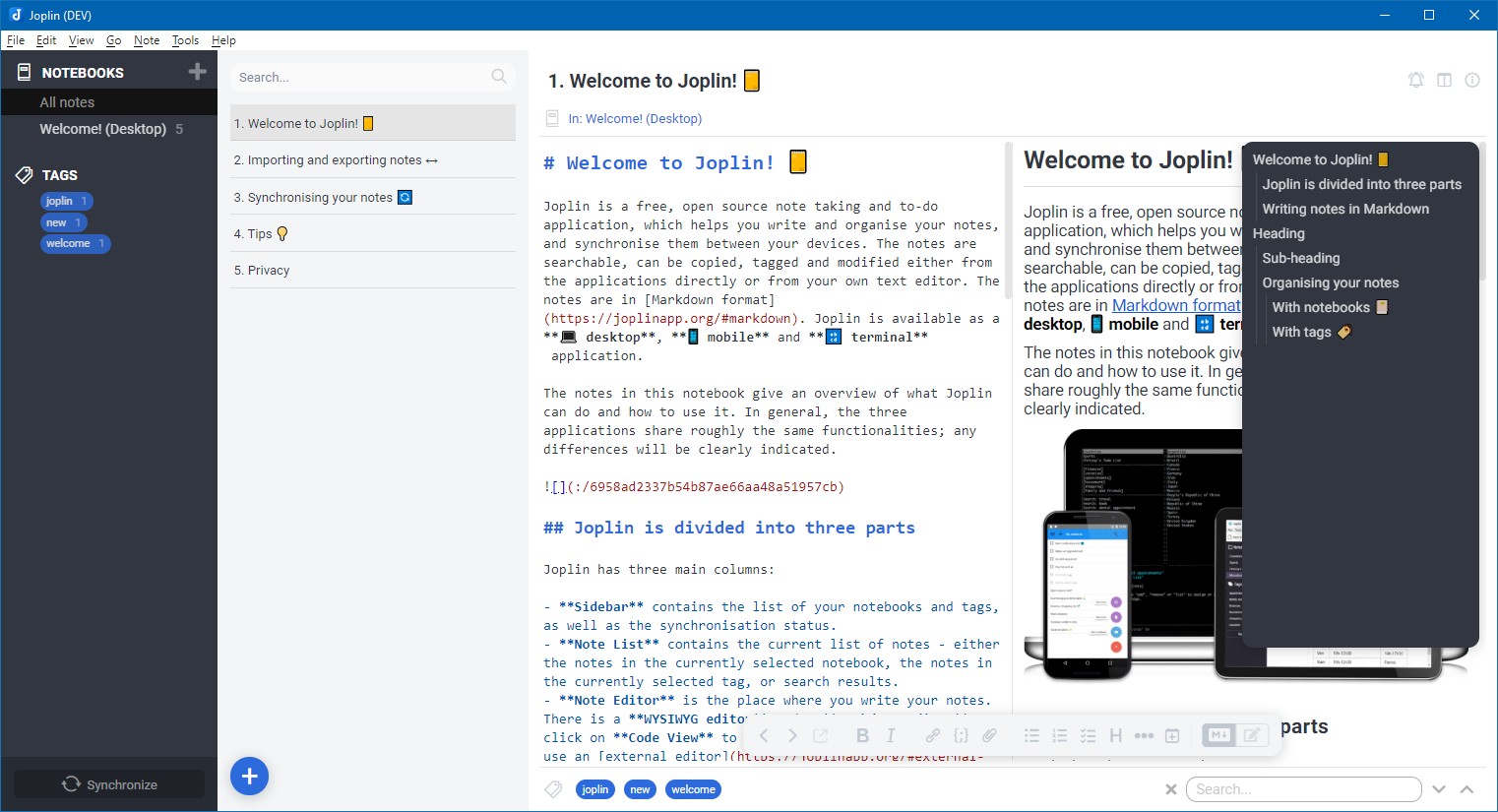This screenshot has width=1498, height=812.
Task: Insert a code block
Action: point(961,735)
